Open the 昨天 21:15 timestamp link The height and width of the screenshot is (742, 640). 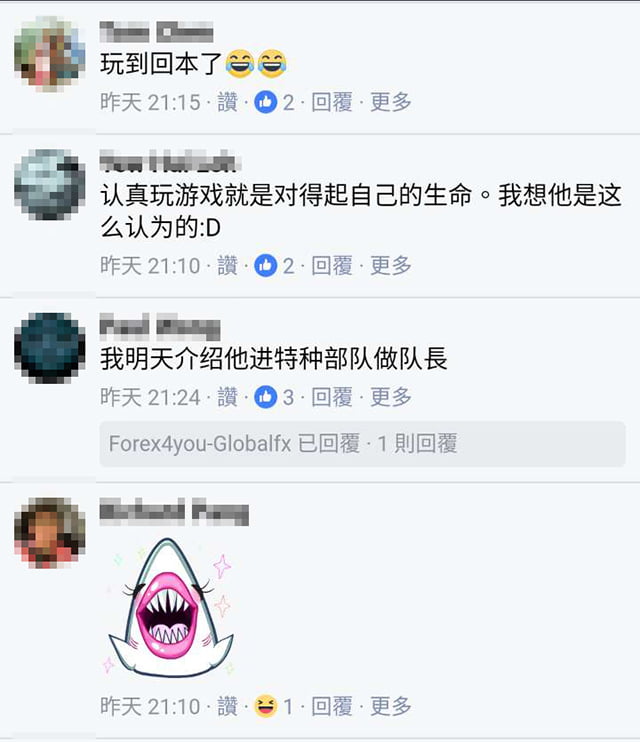tap(150, 102)
